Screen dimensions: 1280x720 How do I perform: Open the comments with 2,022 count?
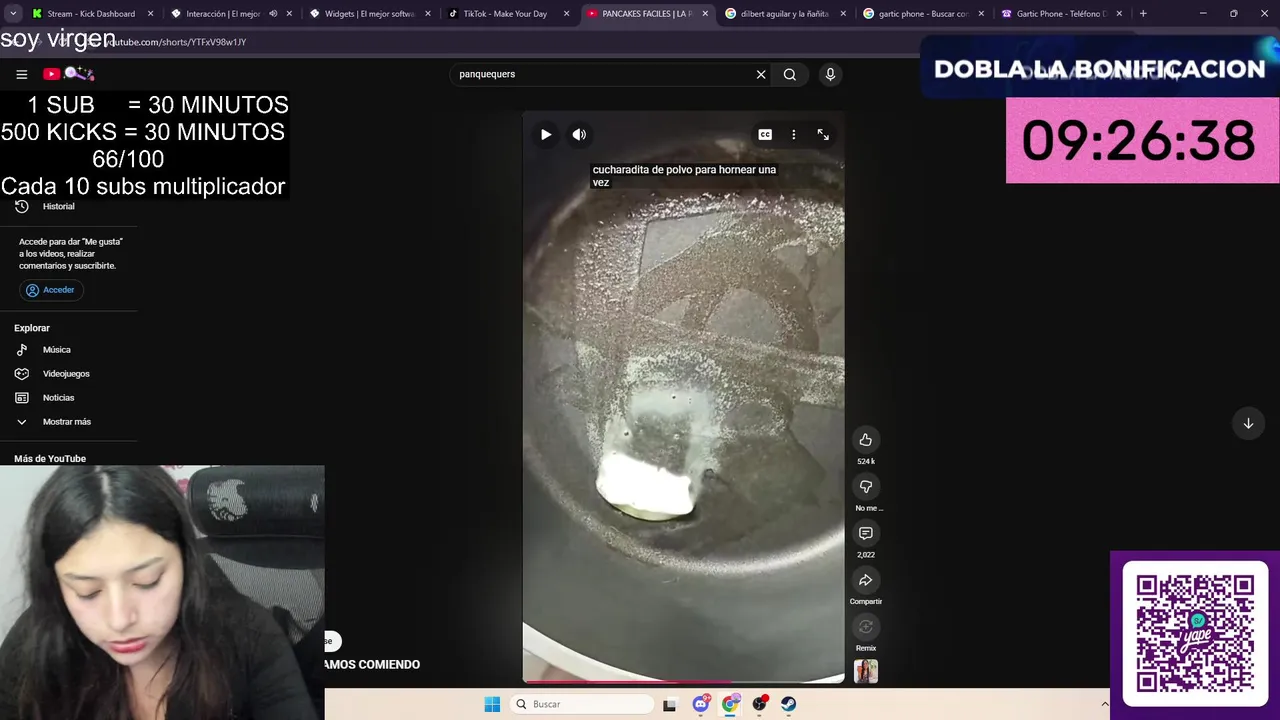point(866,534)
